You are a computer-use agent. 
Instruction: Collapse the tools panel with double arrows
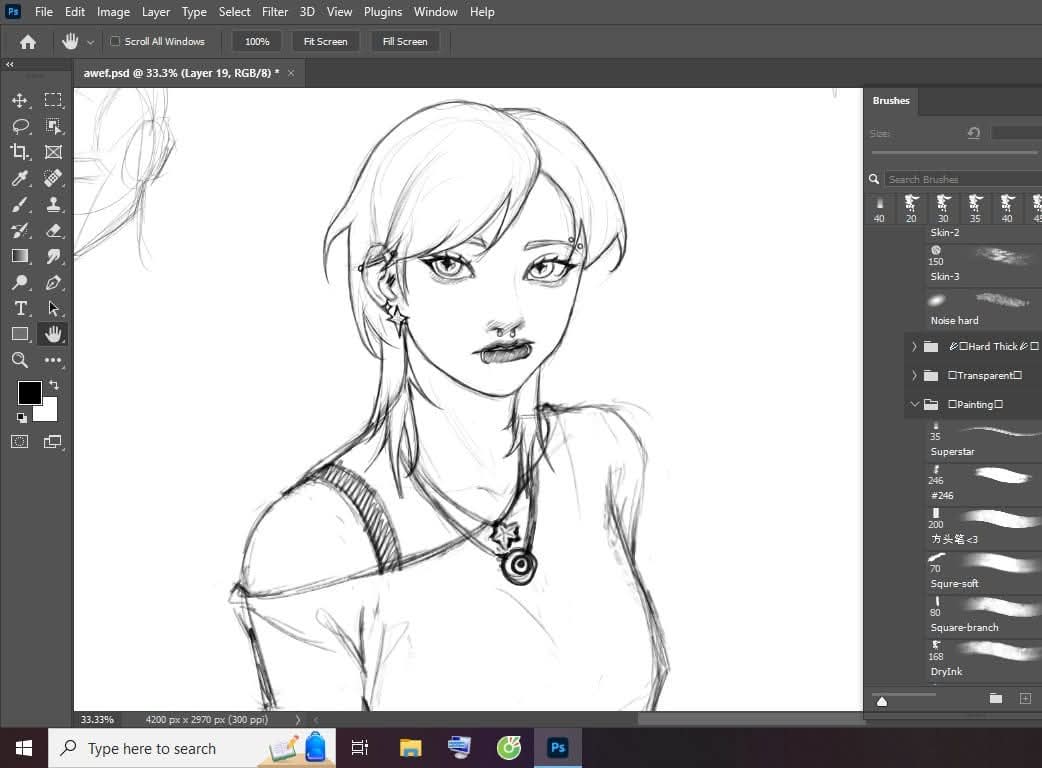click(x=9, y=64)
